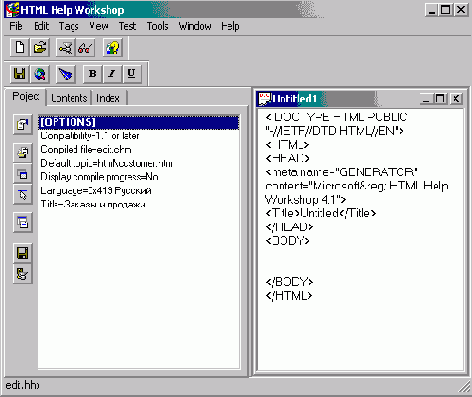
Task: Toggle Italic formatting
Action: (x=112, y=74)
